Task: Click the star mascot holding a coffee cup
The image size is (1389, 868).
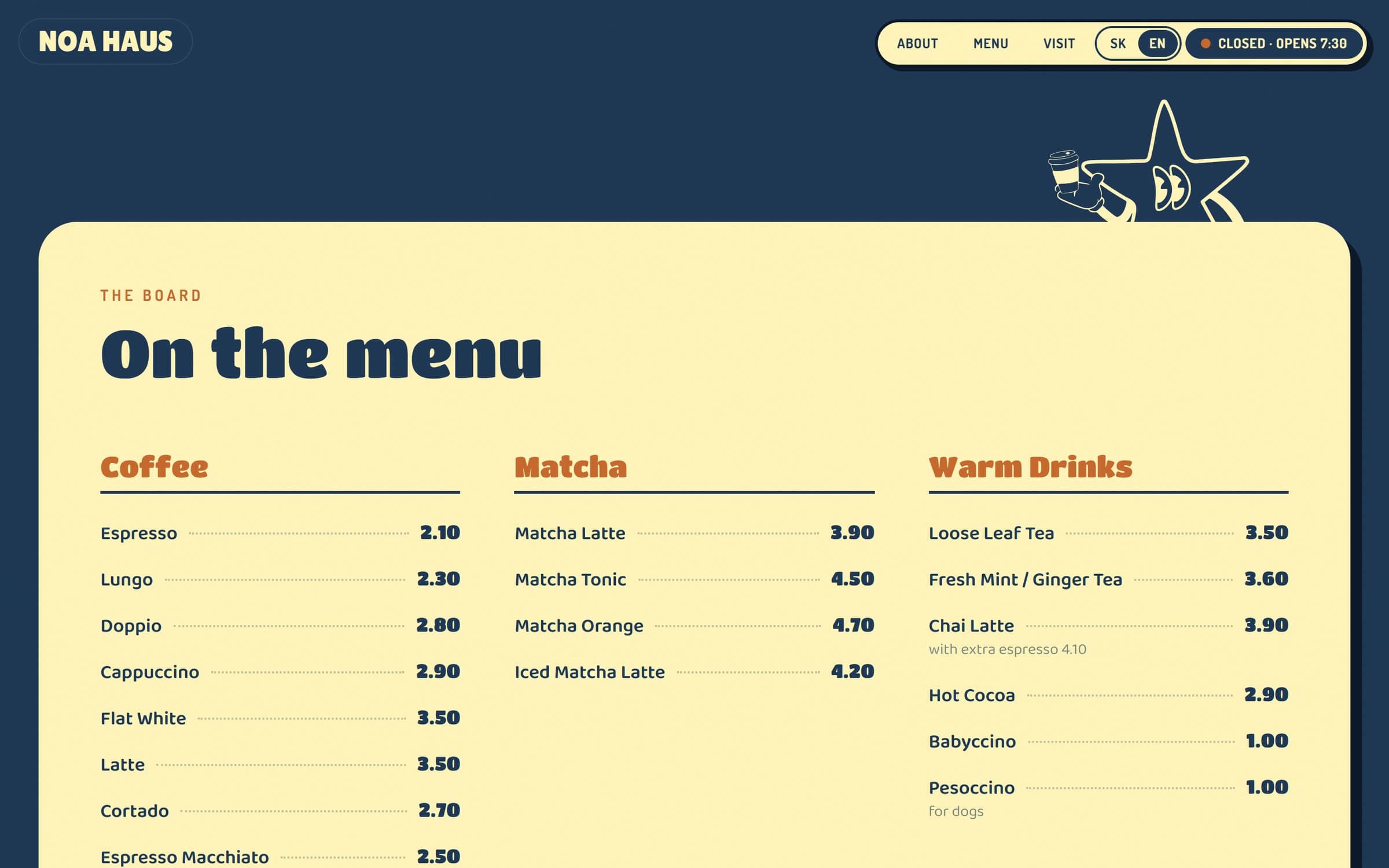Action: tap(1149, 162)
